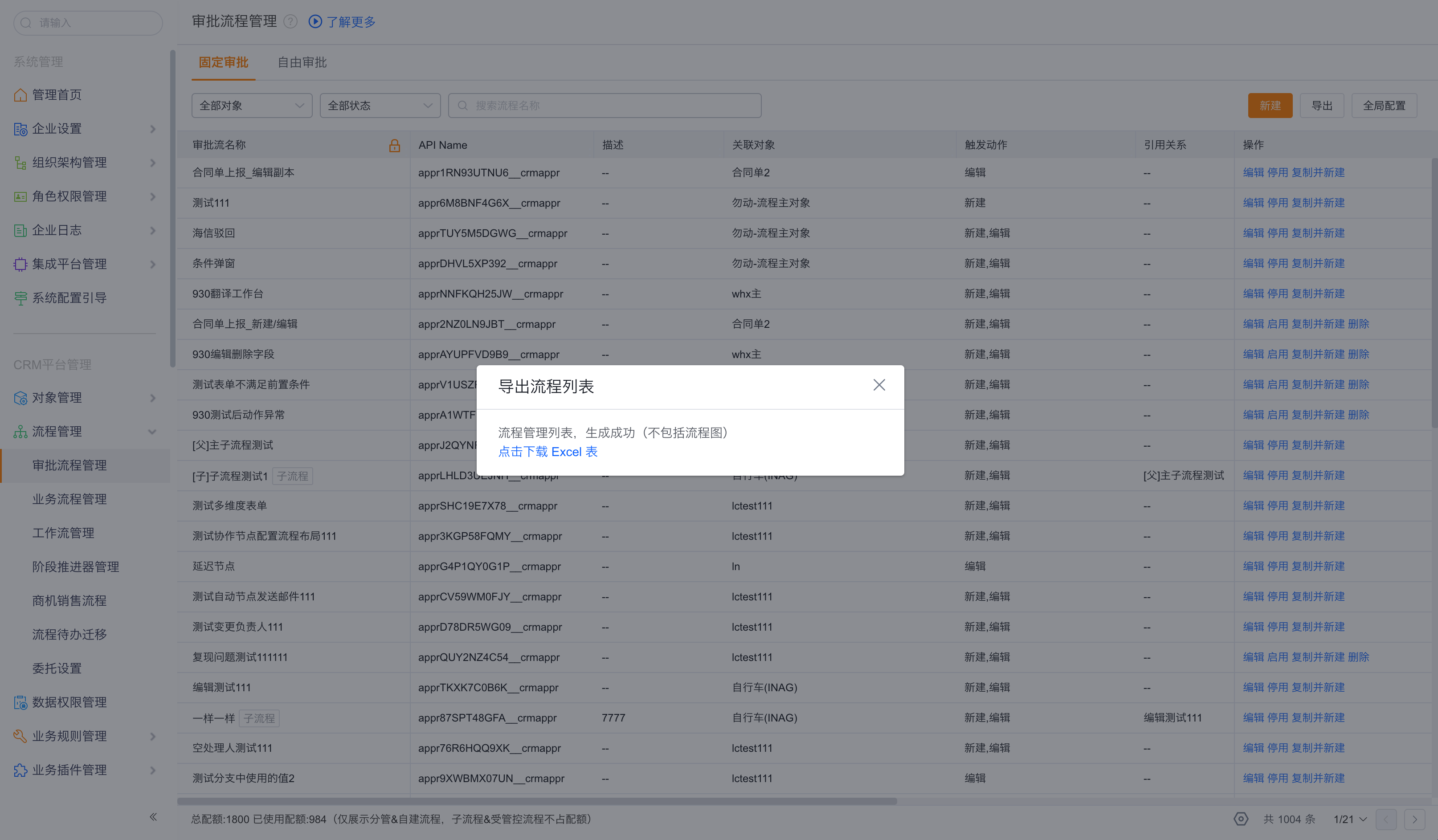Click the 集成平台管理 sidebar icon
Screen dimensions: 1438x840
coord(20,264)
